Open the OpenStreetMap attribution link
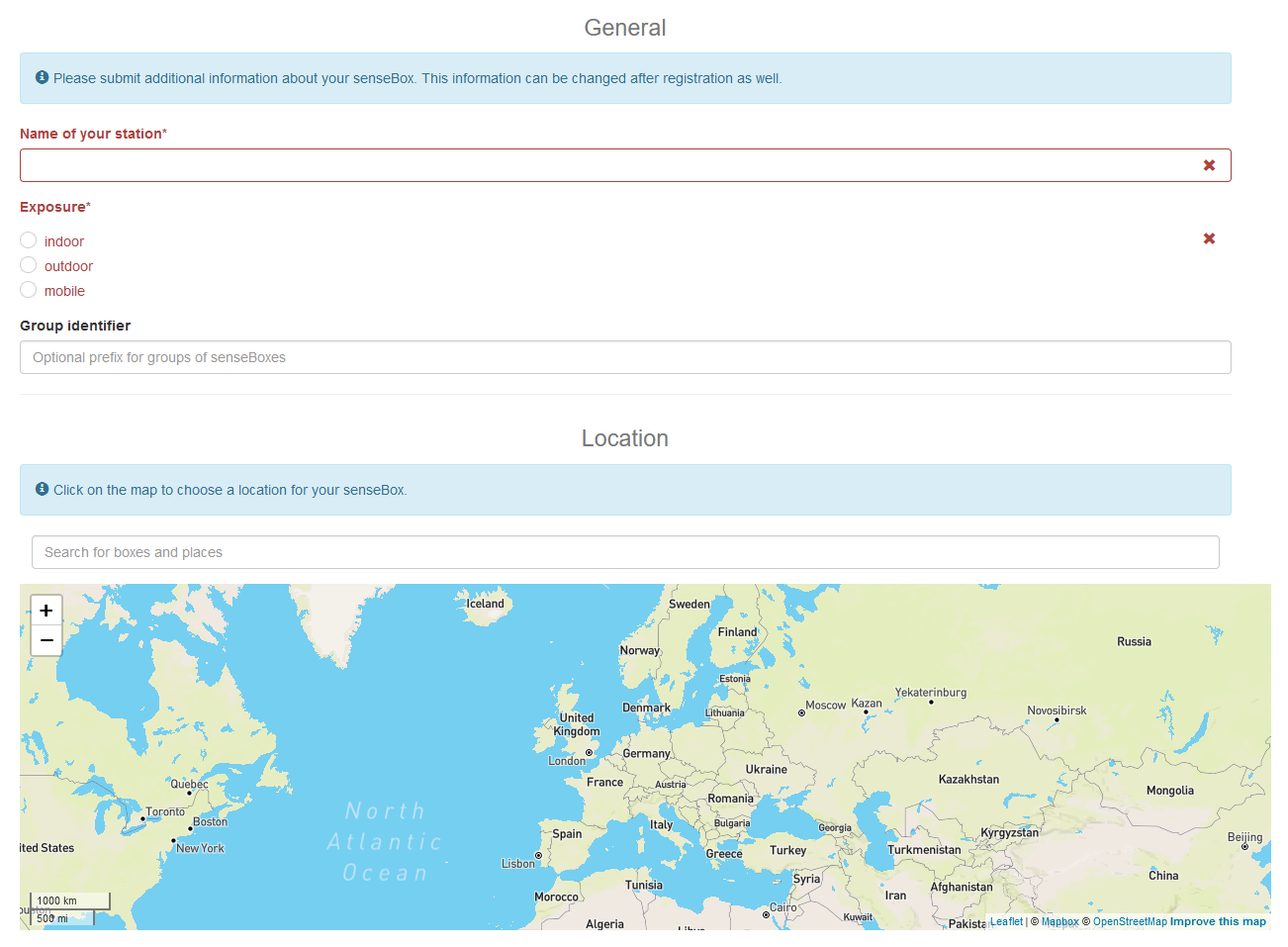1288x947 pixels. 1130,921
